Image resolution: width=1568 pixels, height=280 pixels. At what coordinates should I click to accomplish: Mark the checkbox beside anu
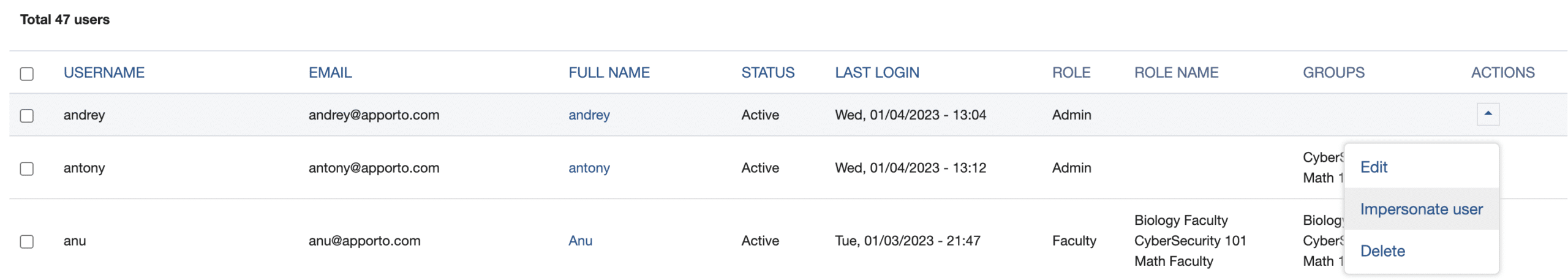[x=27, y=241]
